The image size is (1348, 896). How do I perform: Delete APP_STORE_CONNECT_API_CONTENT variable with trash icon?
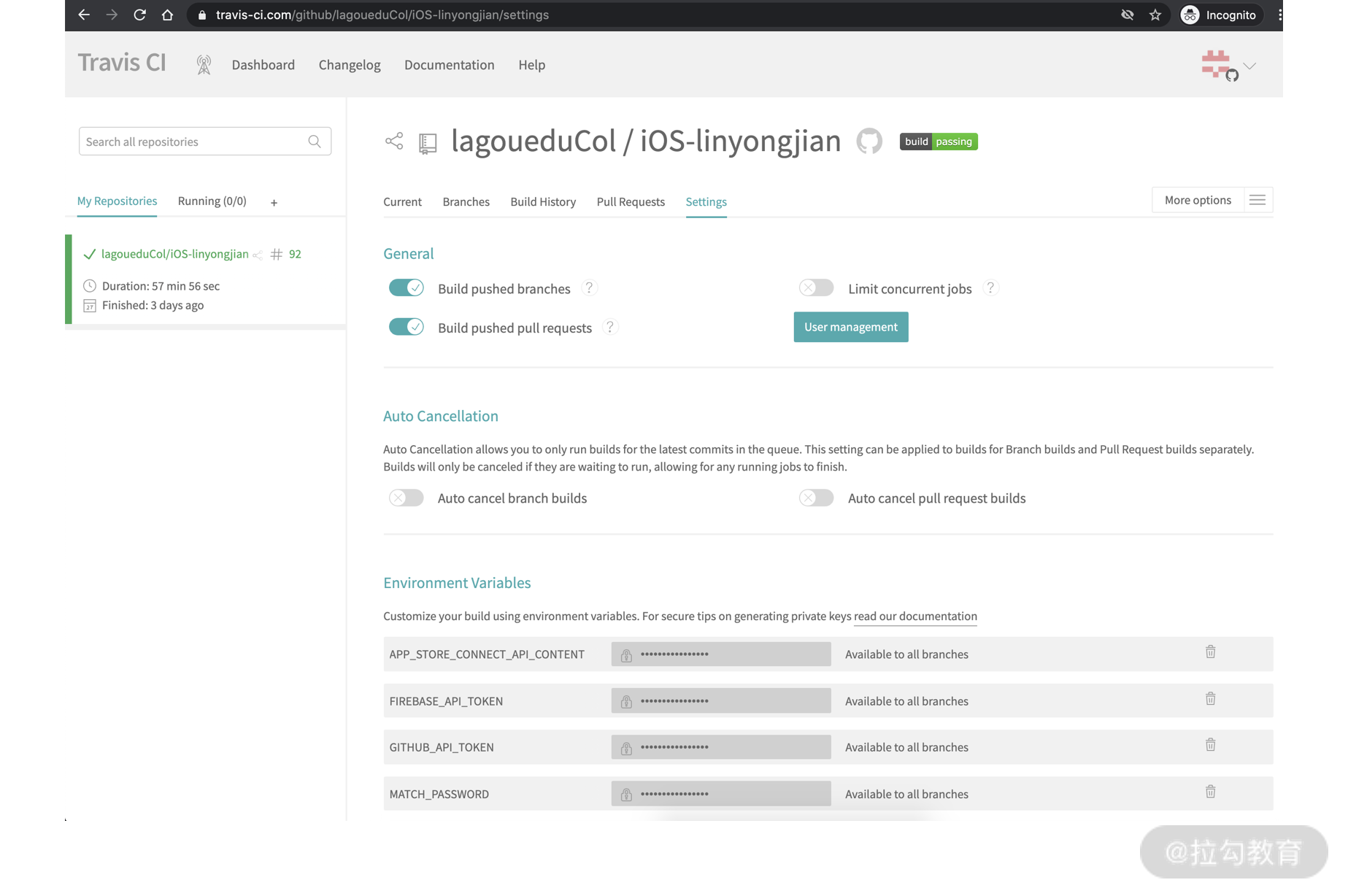tap(1210, 652)
